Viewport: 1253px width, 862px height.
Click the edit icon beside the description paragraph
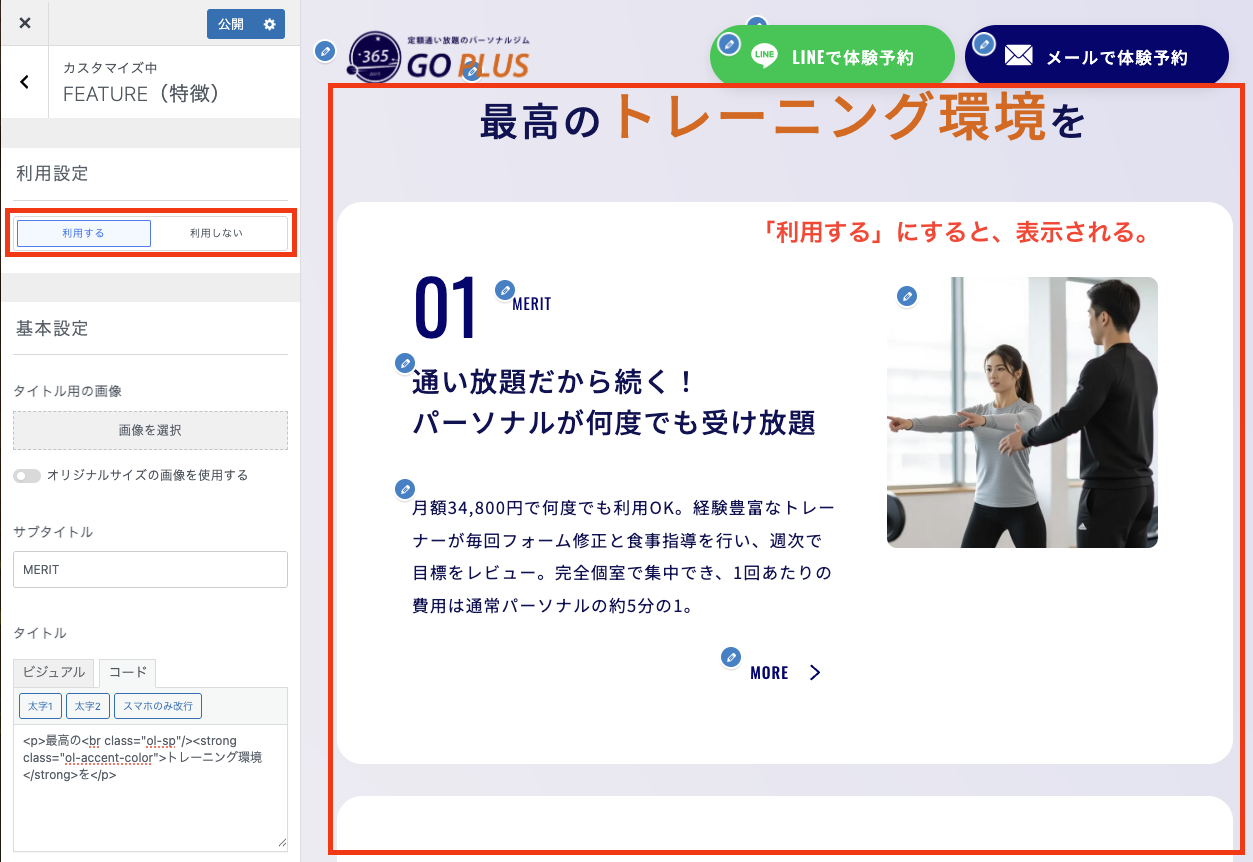(x=405, y=489)
